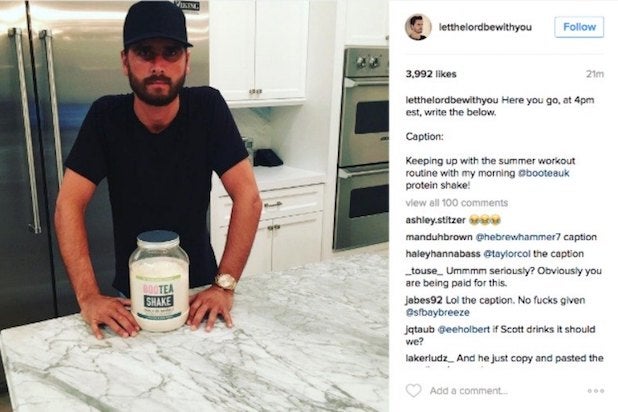Open the letthelordbewithyou profile avatar
618x412 pixels.
(x=418, y=27)
